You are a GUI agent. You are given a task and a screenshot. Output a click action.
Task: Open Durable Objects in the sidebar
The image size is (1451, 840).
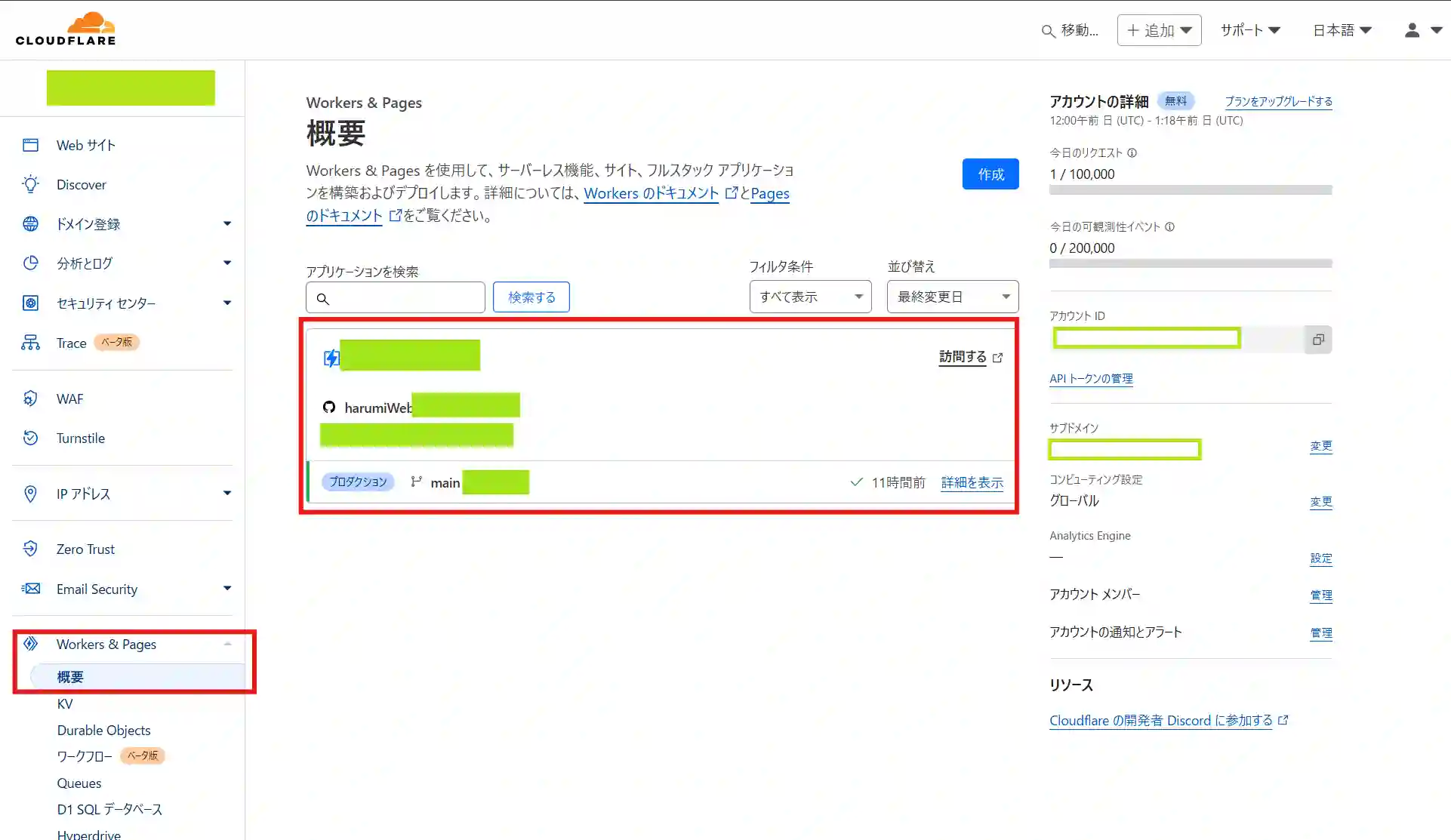tap(103, 730)
